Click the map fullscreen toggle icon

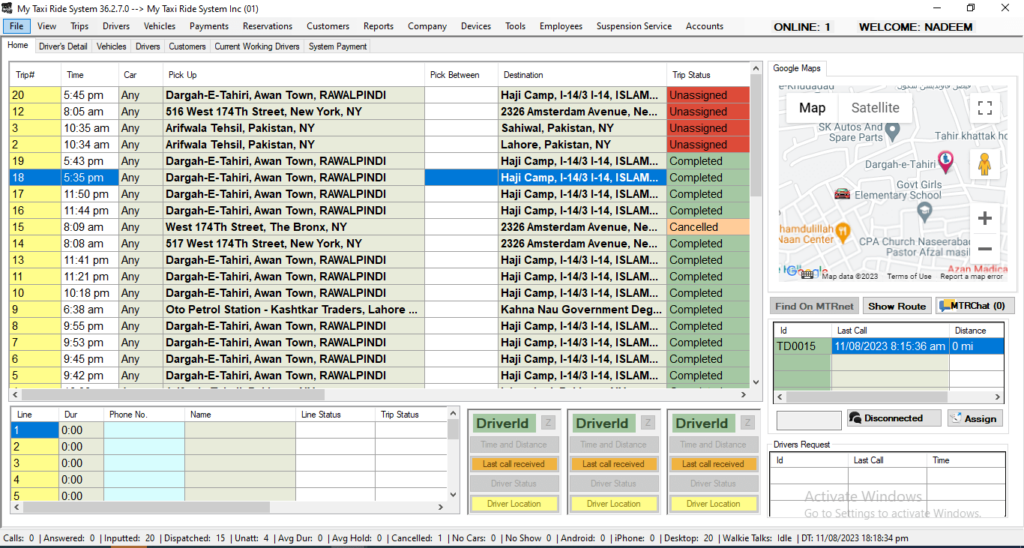[984, 107]
